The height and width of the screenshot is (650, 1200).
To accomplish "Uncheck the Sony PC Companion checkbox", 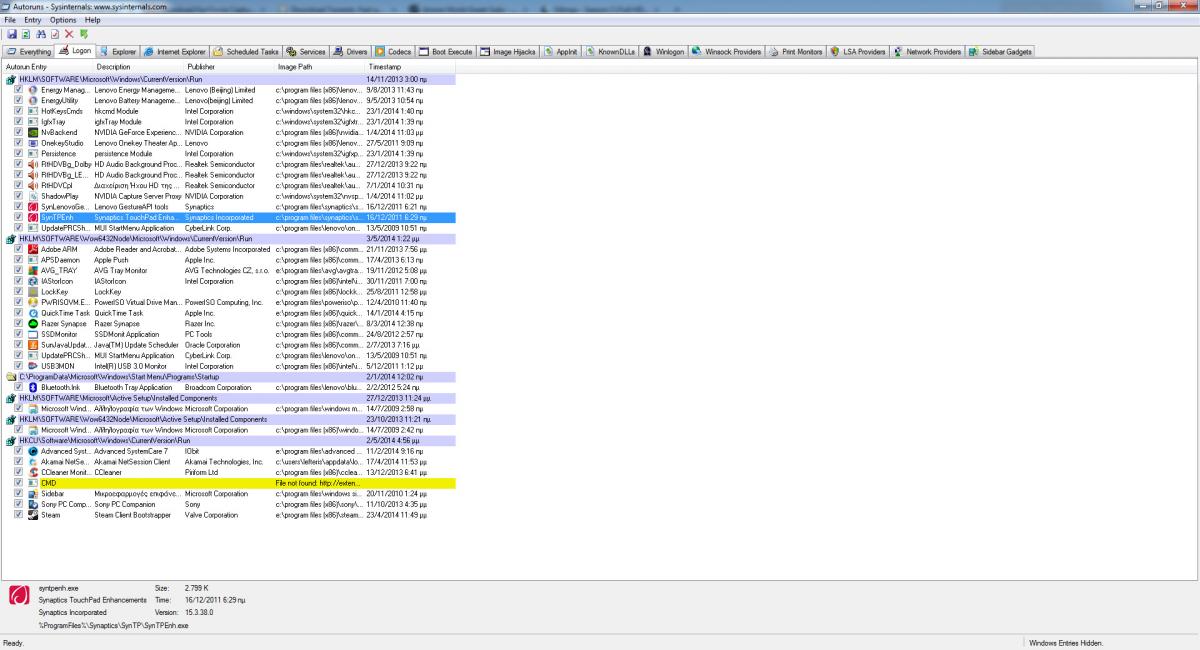I will (19, 504).
